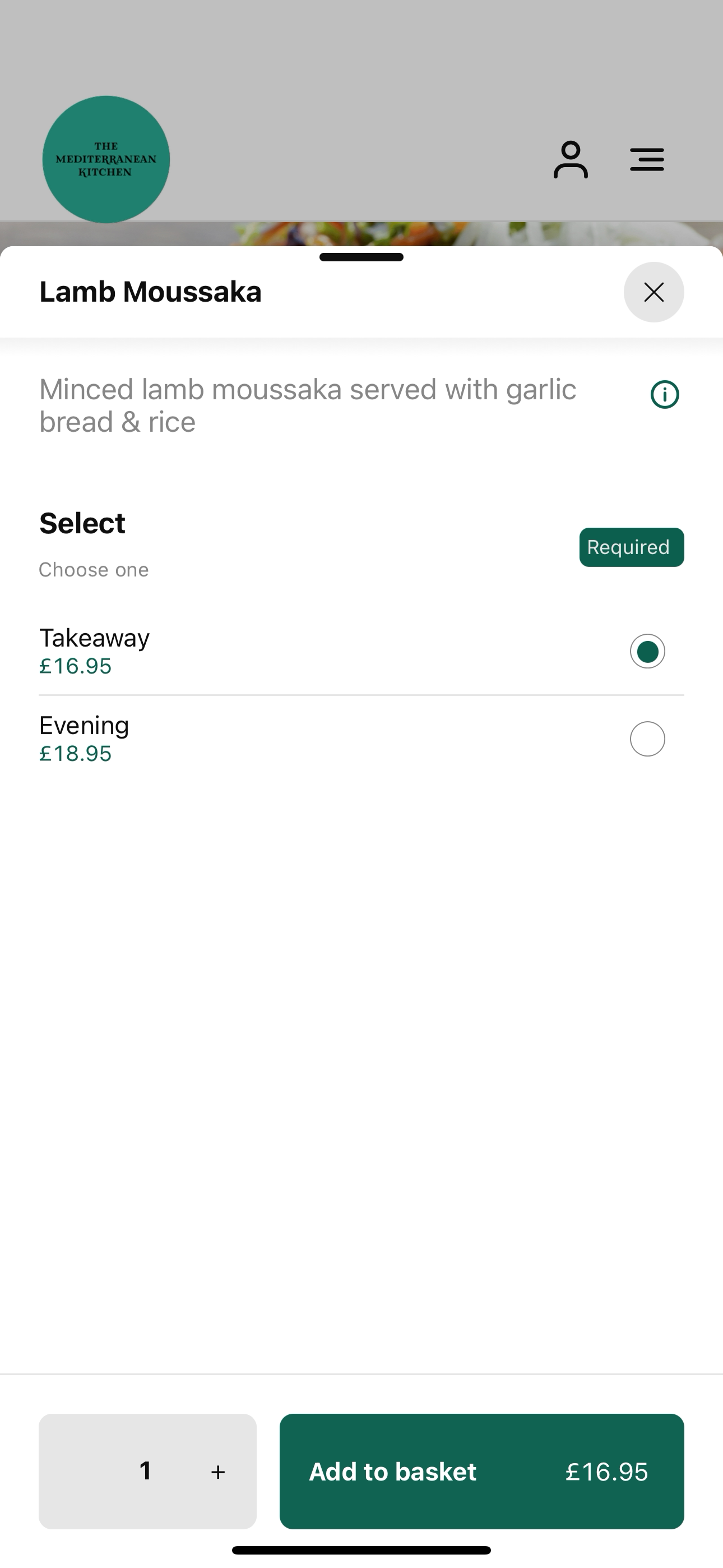Choose the Evening option label
Viewport: 723px width, 1568px height.
[x=84, y=726]
